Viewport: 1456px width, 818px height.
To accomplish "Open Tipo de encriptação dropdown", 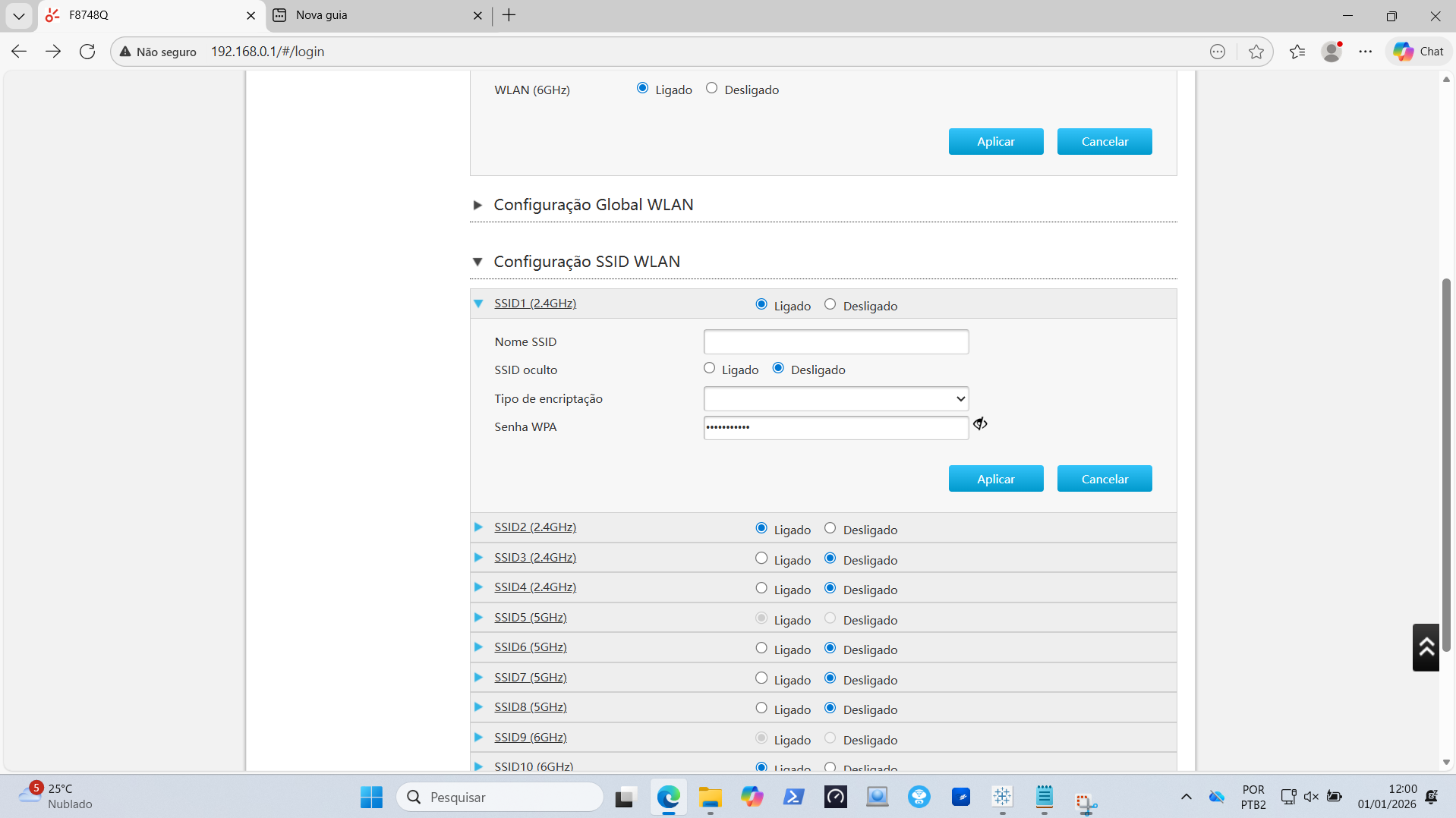I will point(836,399).
